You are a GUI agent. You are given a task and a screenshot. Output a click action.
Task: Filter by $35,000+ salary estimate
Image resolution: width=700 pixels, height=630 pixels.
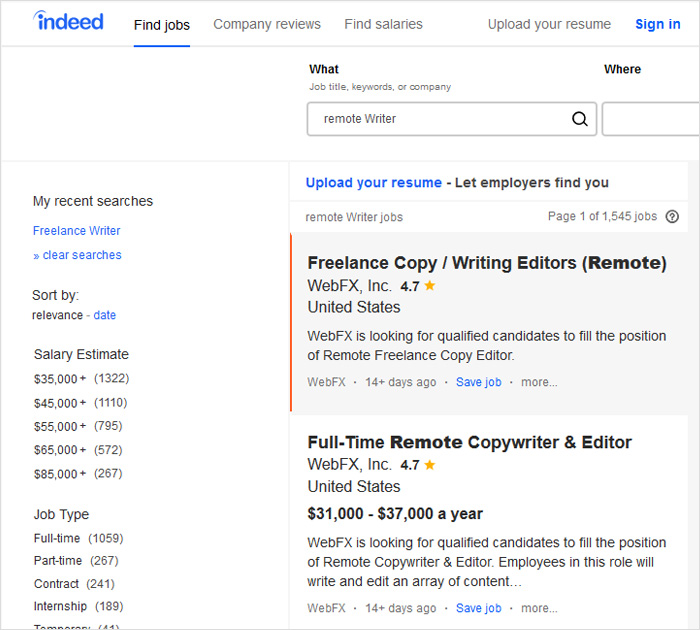pos(59,379)
